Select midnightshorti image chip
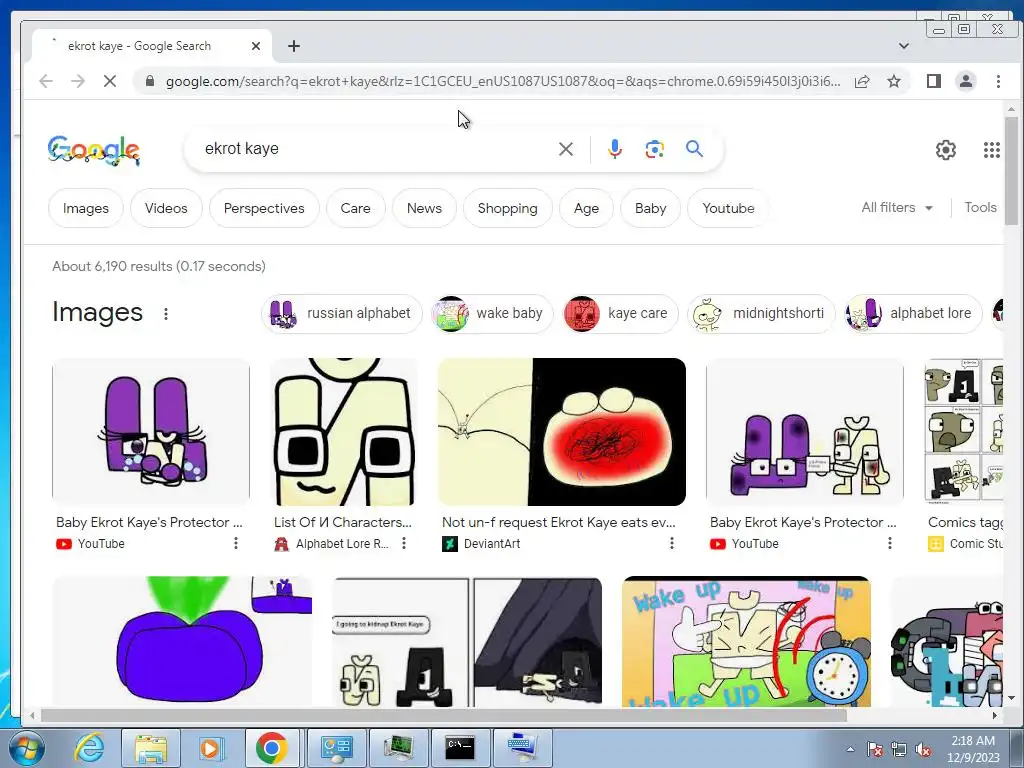This screenshot has width=1024, height=768. click(761, 313)
